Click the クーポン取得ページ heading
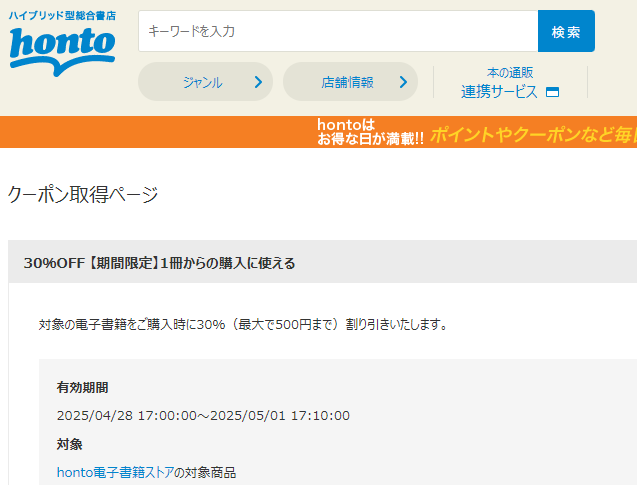Viewport: 637px width, 485px height. pos(83,194)
